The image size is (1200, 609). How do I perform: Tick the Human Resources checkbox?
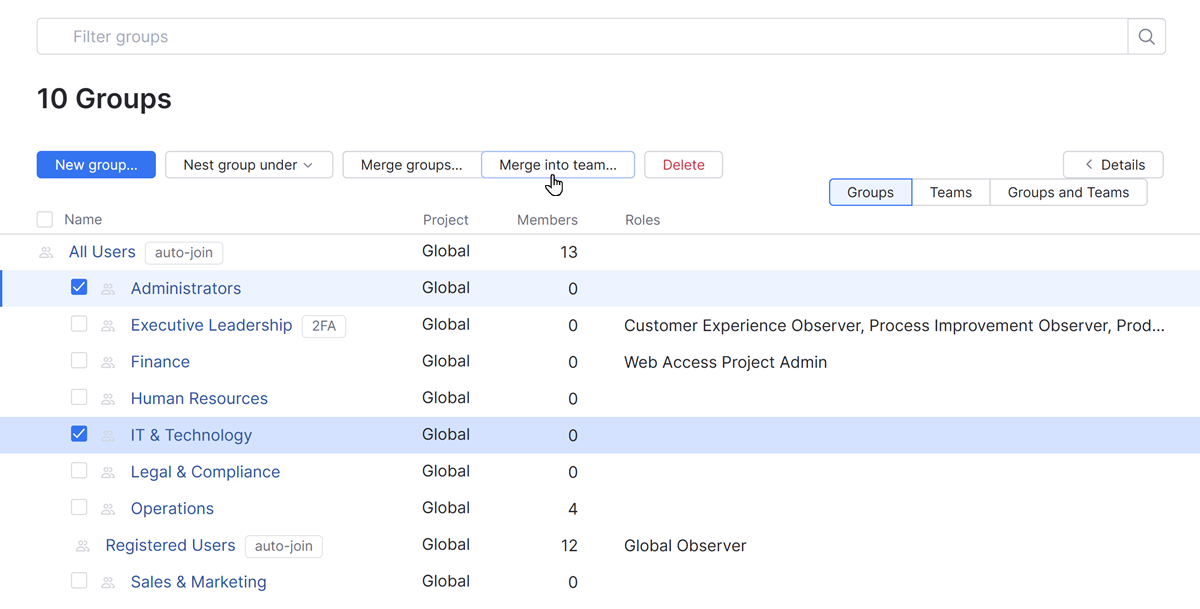(x=79, y=398)
